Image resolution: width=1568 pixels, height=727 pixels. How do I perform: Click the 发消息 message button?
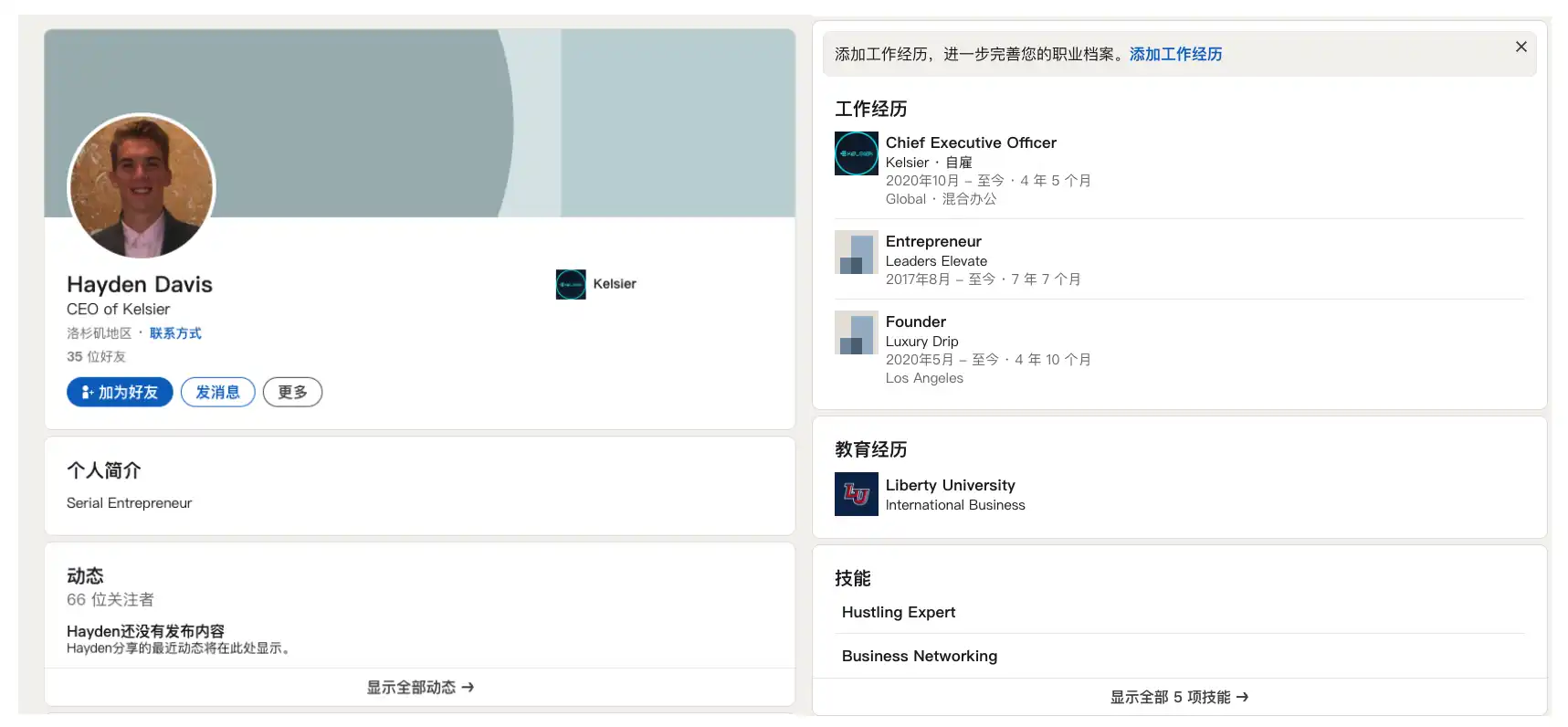point(217,392)
